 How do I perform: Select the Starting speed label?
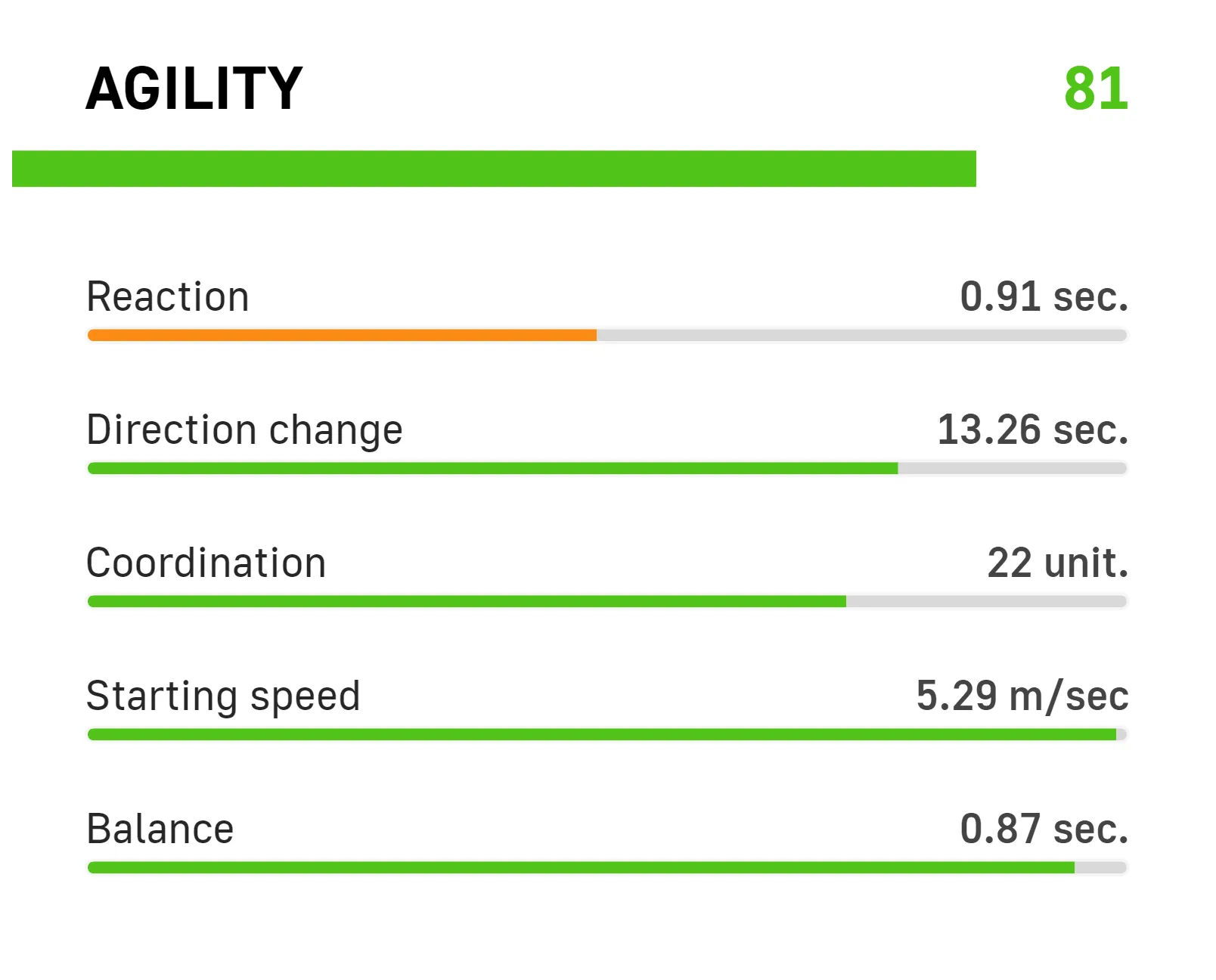tap(223, 696)
